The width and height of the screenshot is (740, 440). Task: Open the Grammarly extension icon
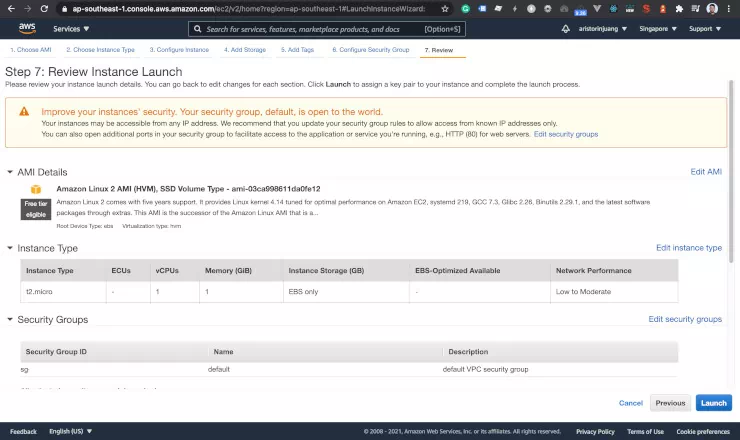[x=465, y=8]
